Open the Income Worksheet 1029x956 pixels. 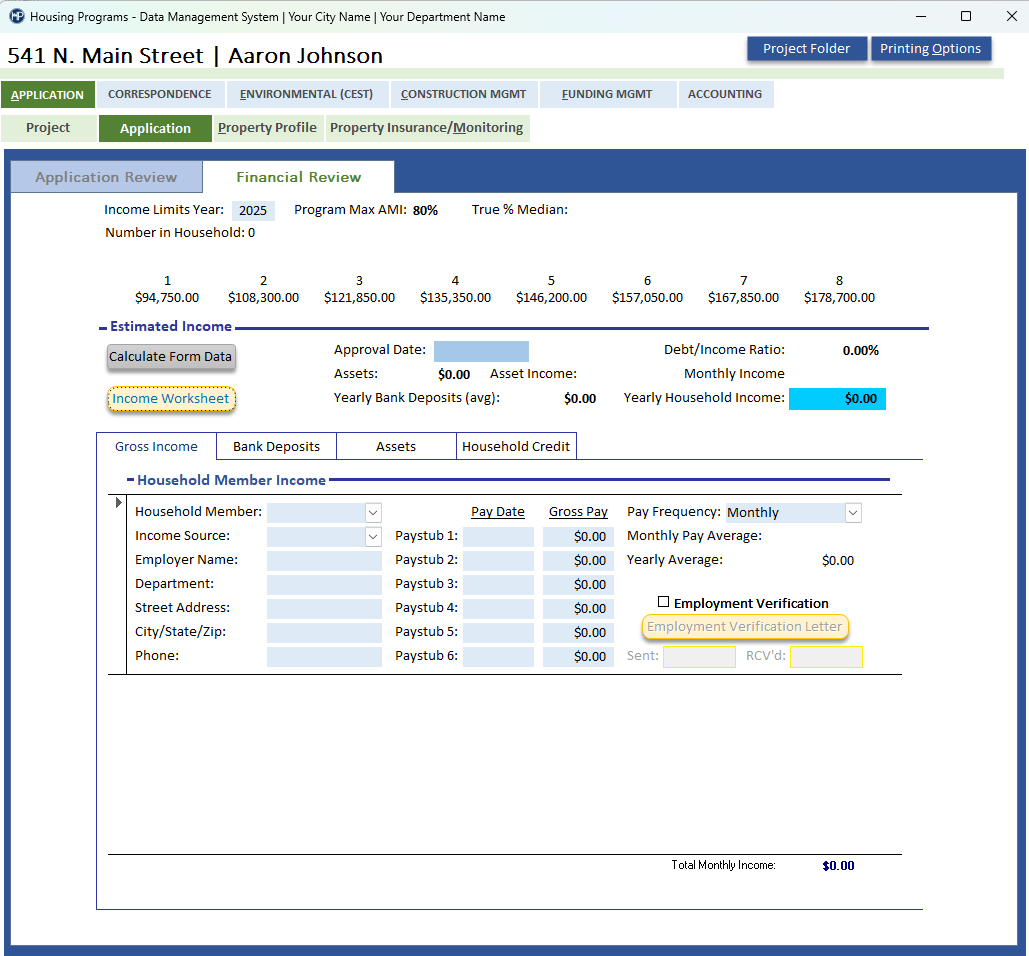(171, 398)
